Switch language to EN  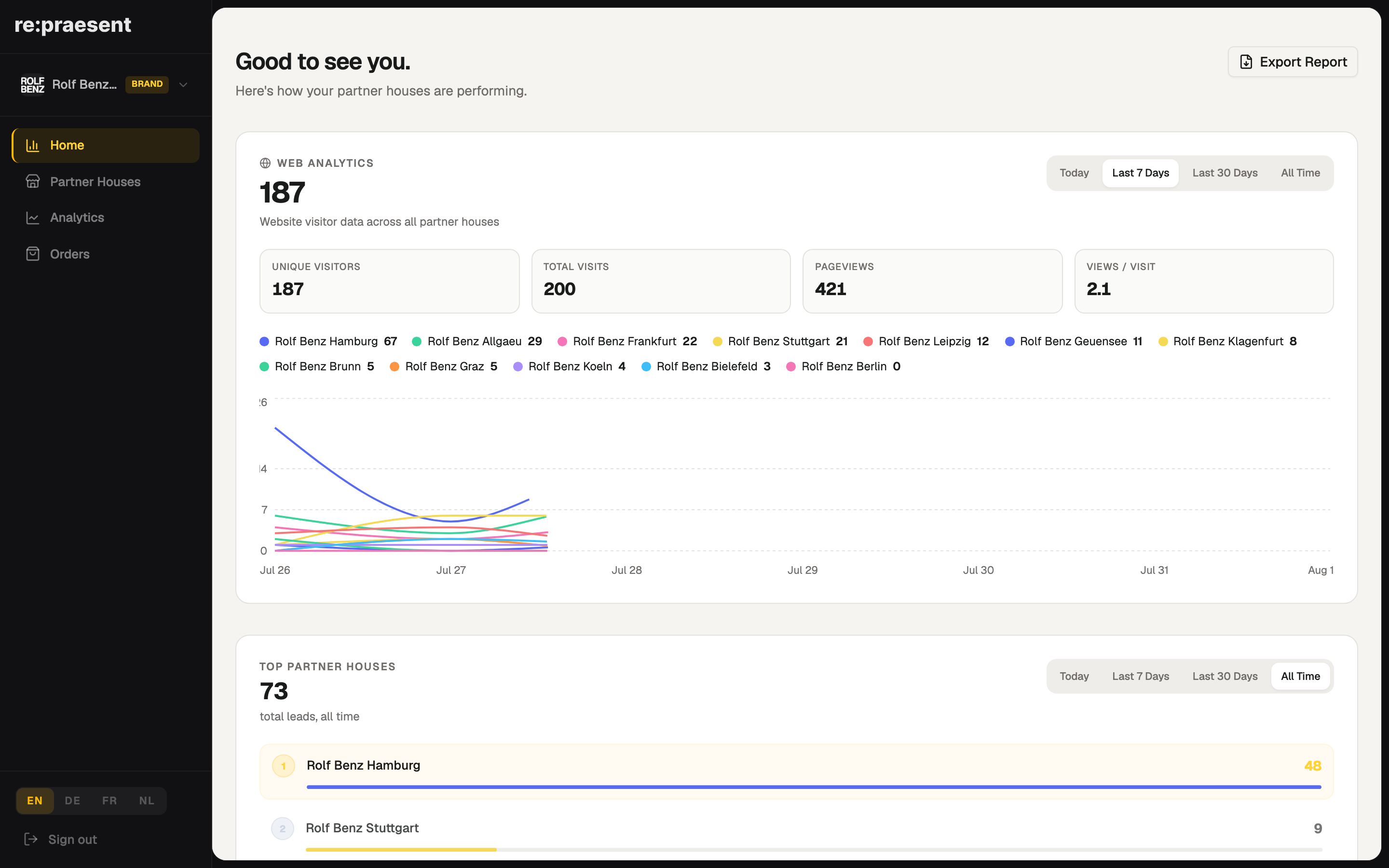[x=34, y=801]
